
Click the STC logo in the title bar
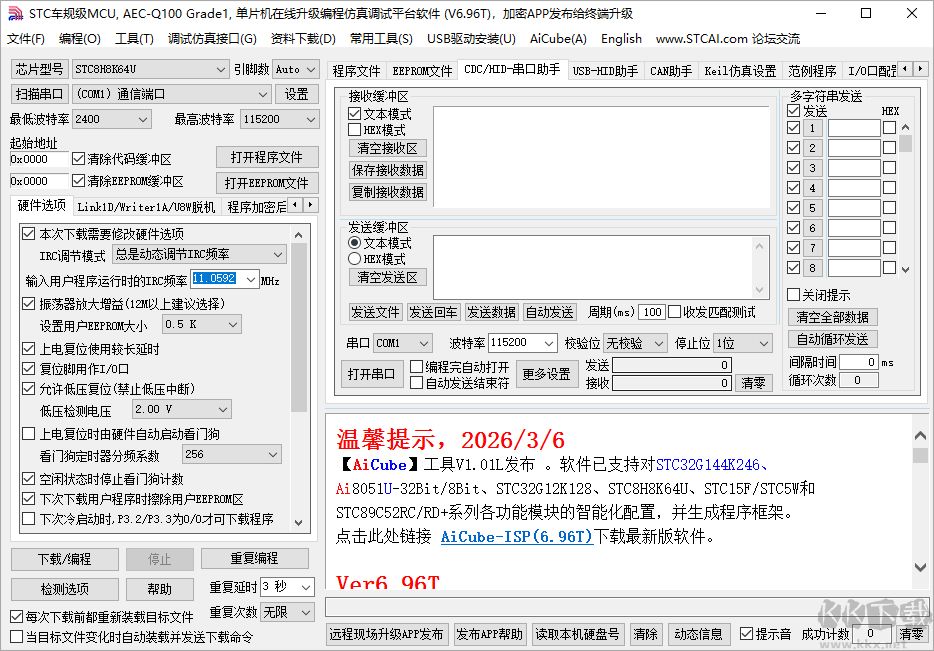click(14, 13)
